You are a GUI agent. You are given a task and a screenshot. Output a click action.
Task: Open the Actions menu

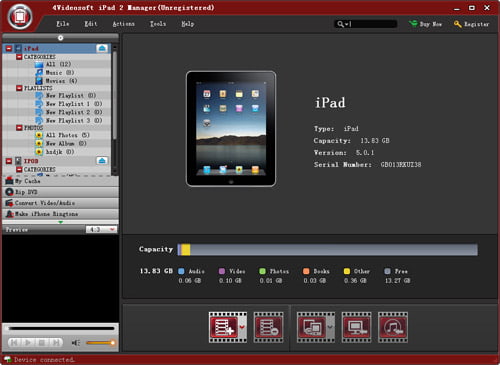point(124,24)
